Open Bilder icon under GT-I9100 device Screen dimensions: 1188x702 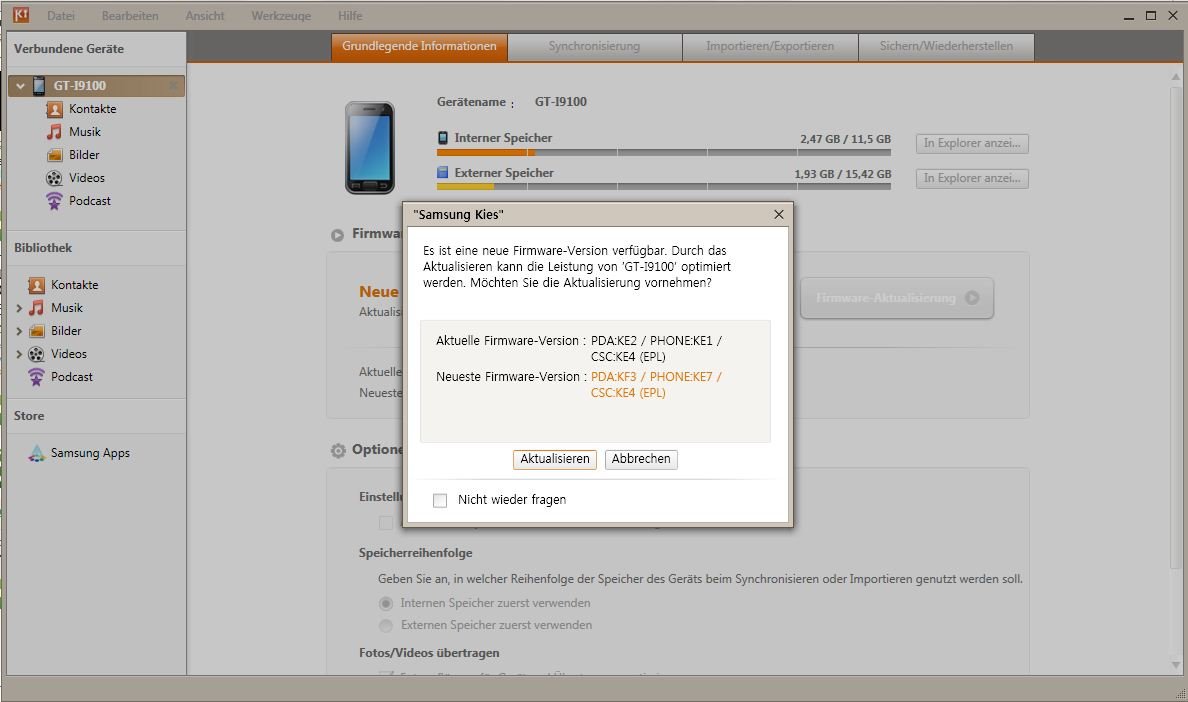55,155
